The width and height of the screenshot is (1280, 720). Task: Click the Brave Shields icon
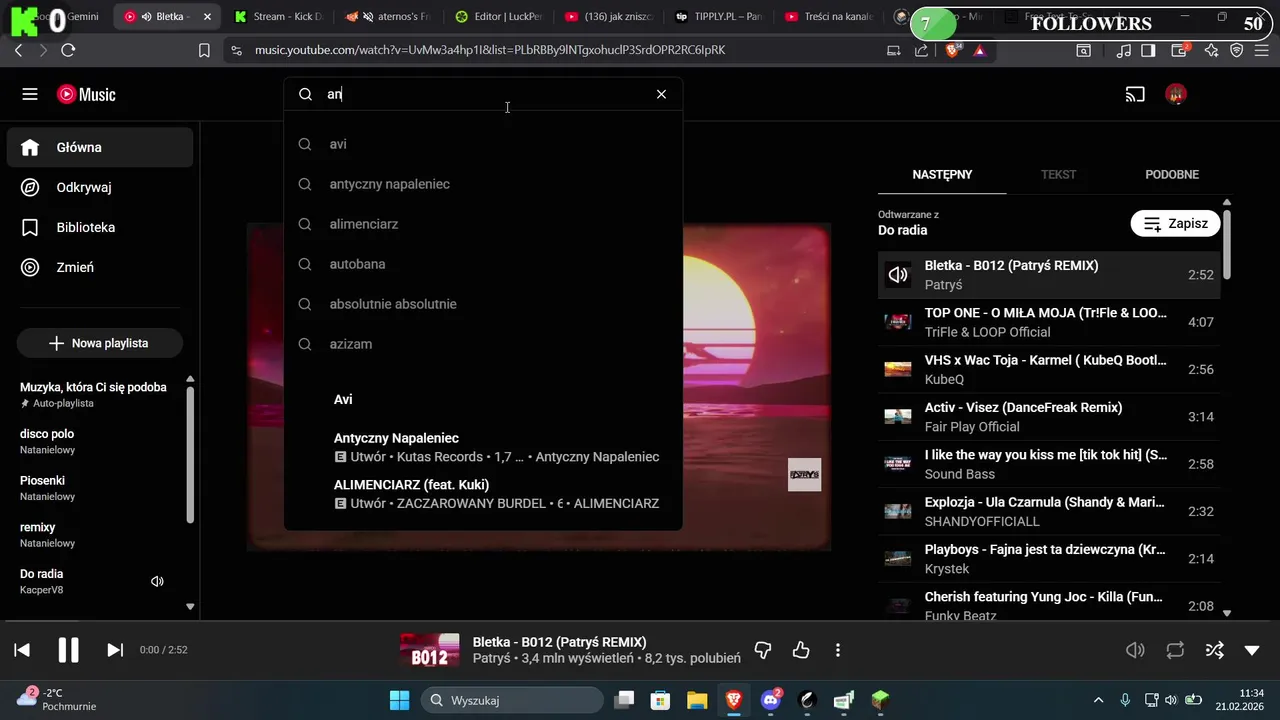pyautogui.click(x=953, y=50)
